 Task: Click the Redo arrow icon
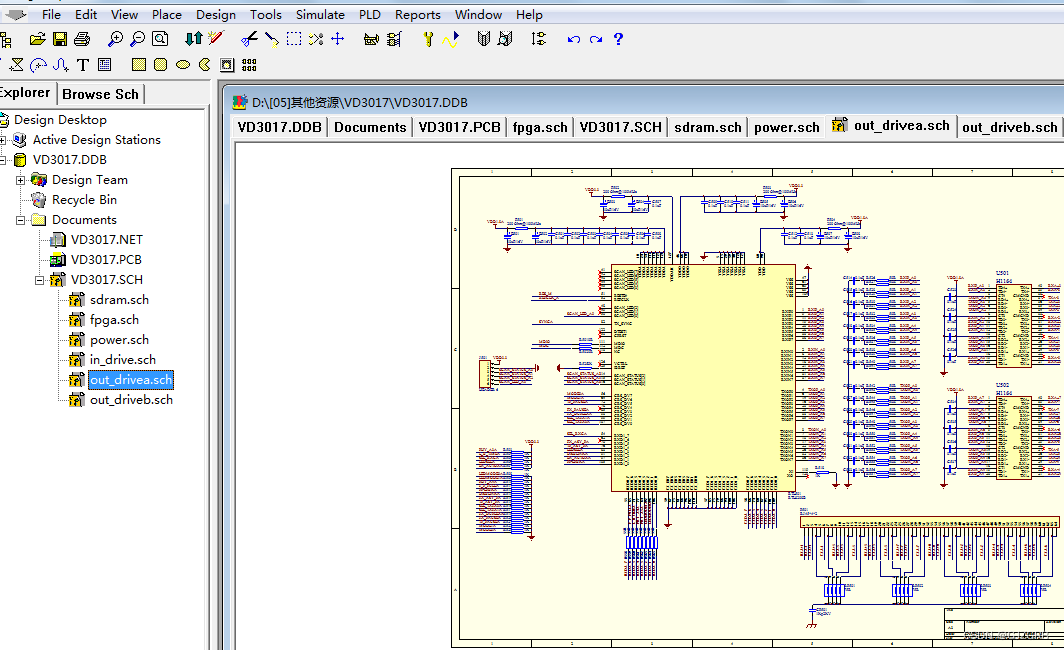point(595,39)
